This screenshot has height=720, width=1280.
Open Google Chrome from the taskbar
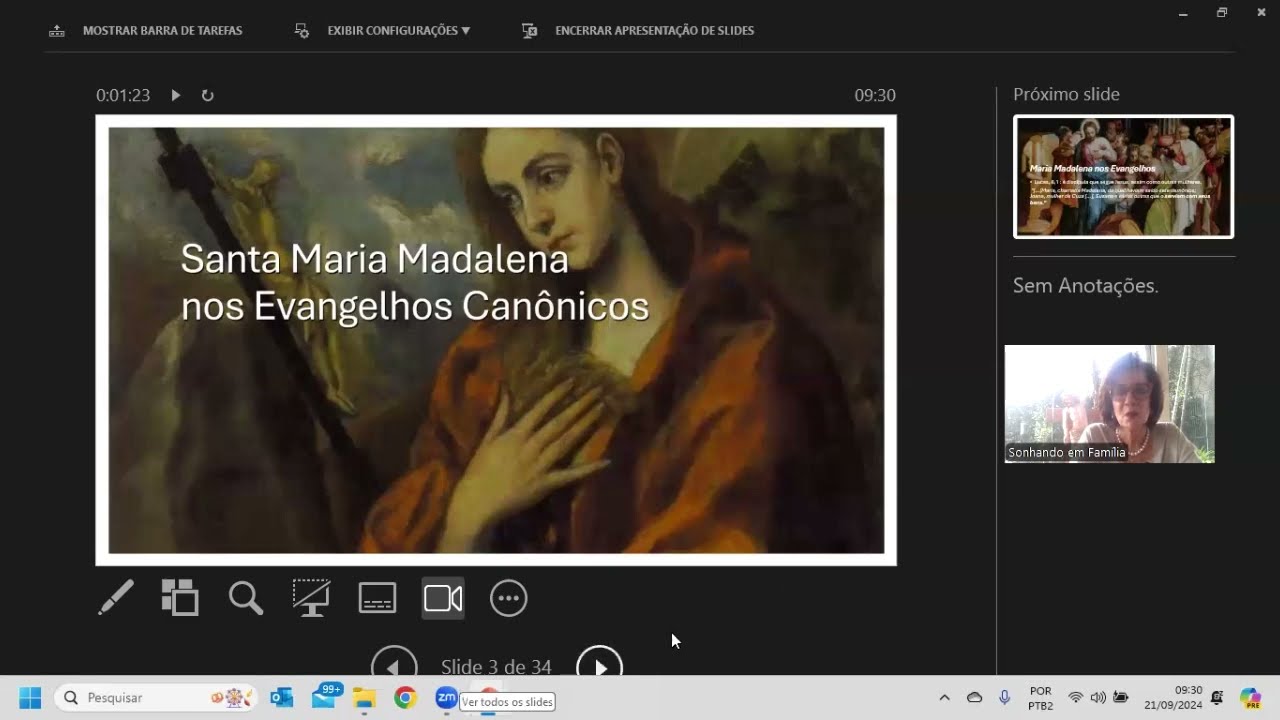pos(405,697)
